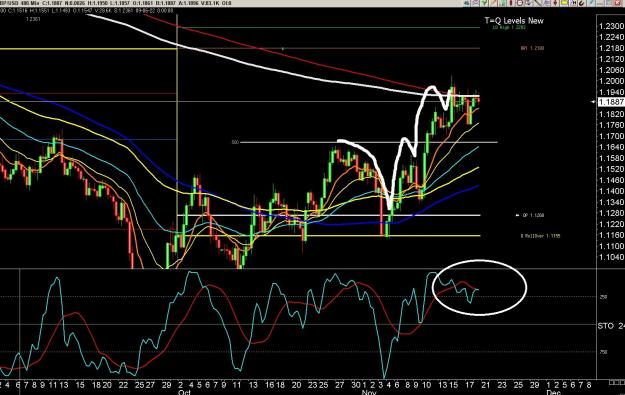Click the black curved hook toolbar icon
Image resolution: width=625 pixels, height=395 pixels.
click(x=582, y=3)
